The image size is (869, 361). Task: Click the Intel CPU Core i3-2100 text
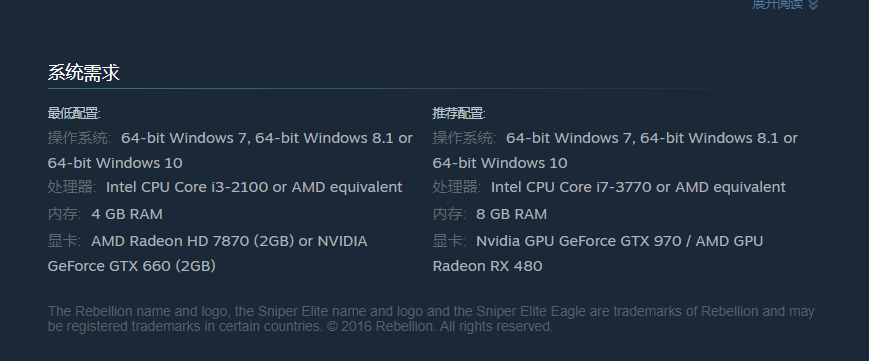click(187, 187)
